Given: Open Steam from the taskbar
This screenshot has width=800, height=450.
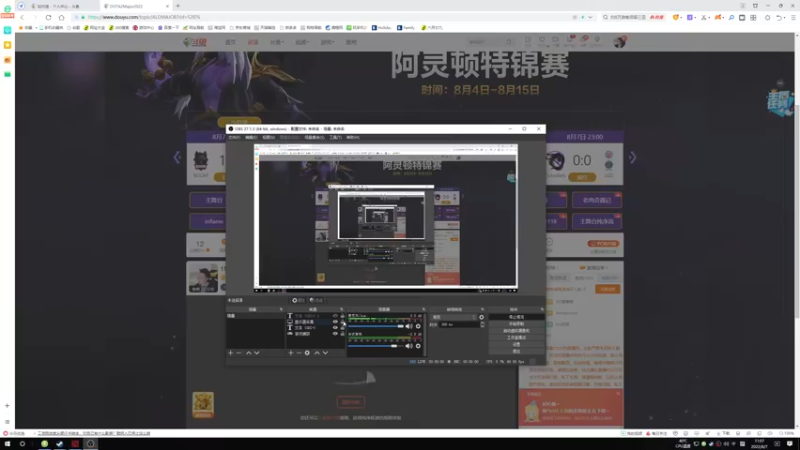Looking at the screenshot, I should (60, 444).
